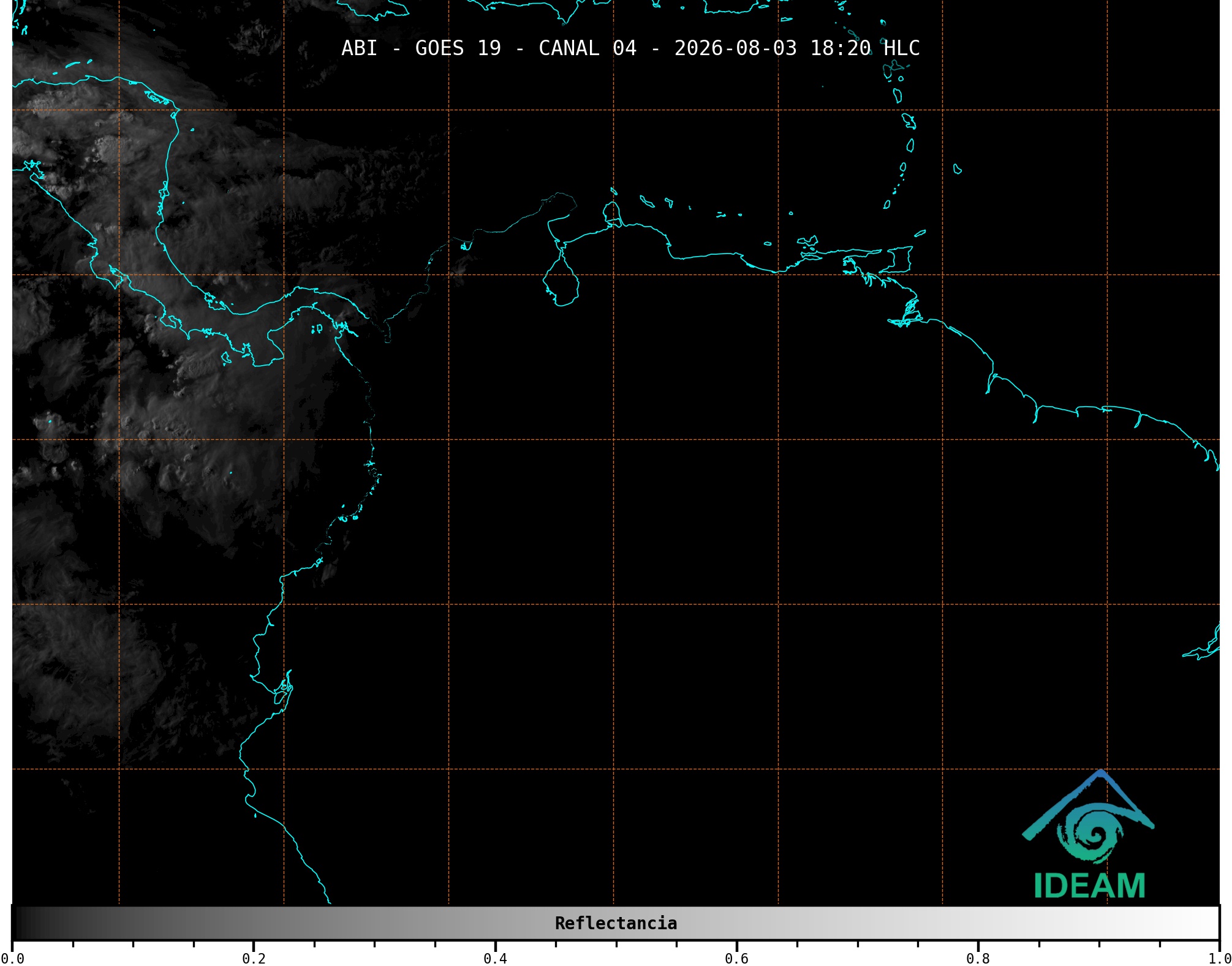Click the '1.0' colorbar tick label
The image size is (1232, 966).
[x=1219, y=959]
